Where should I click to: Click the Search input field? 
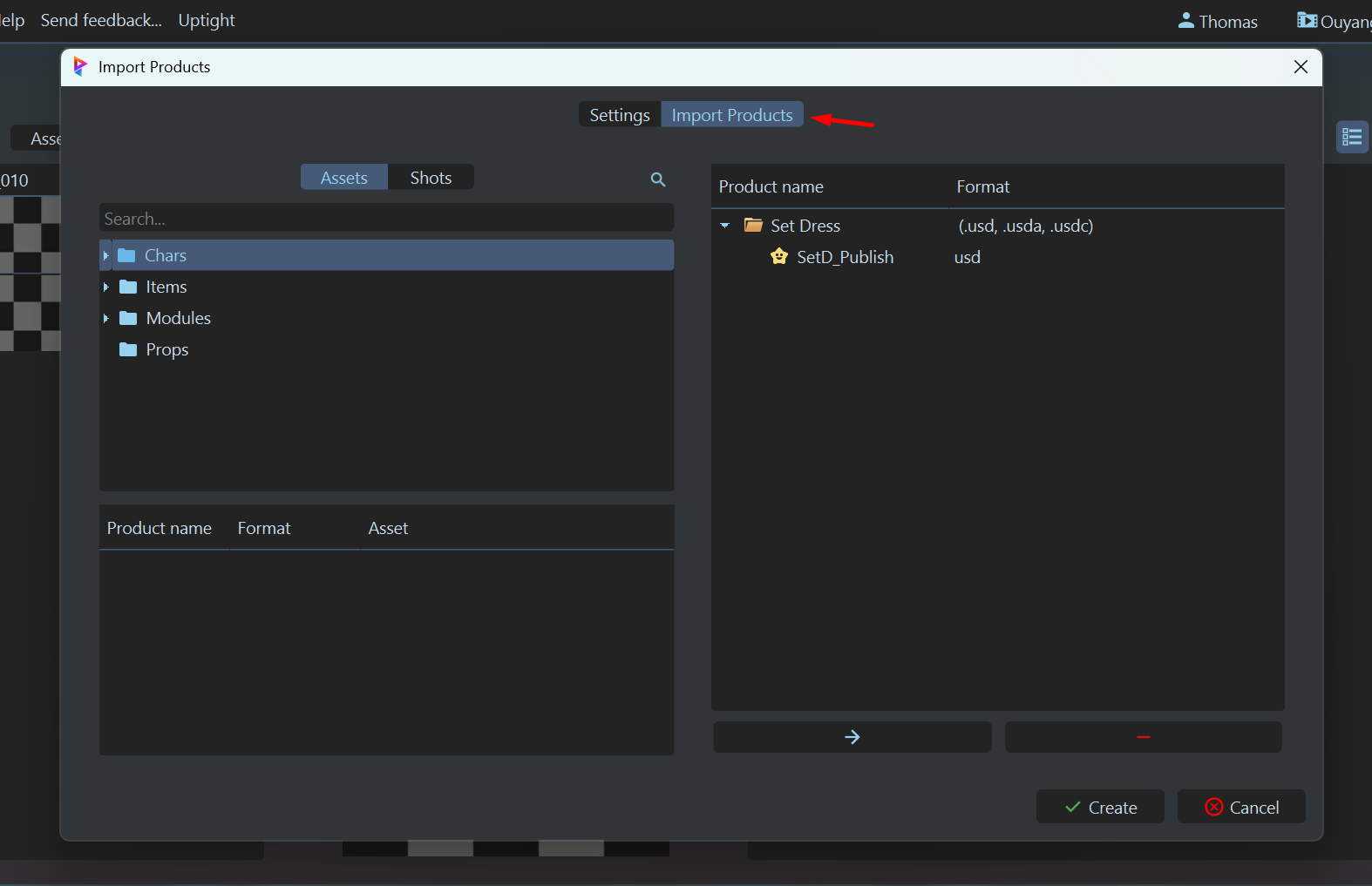[x=386, y=219]
